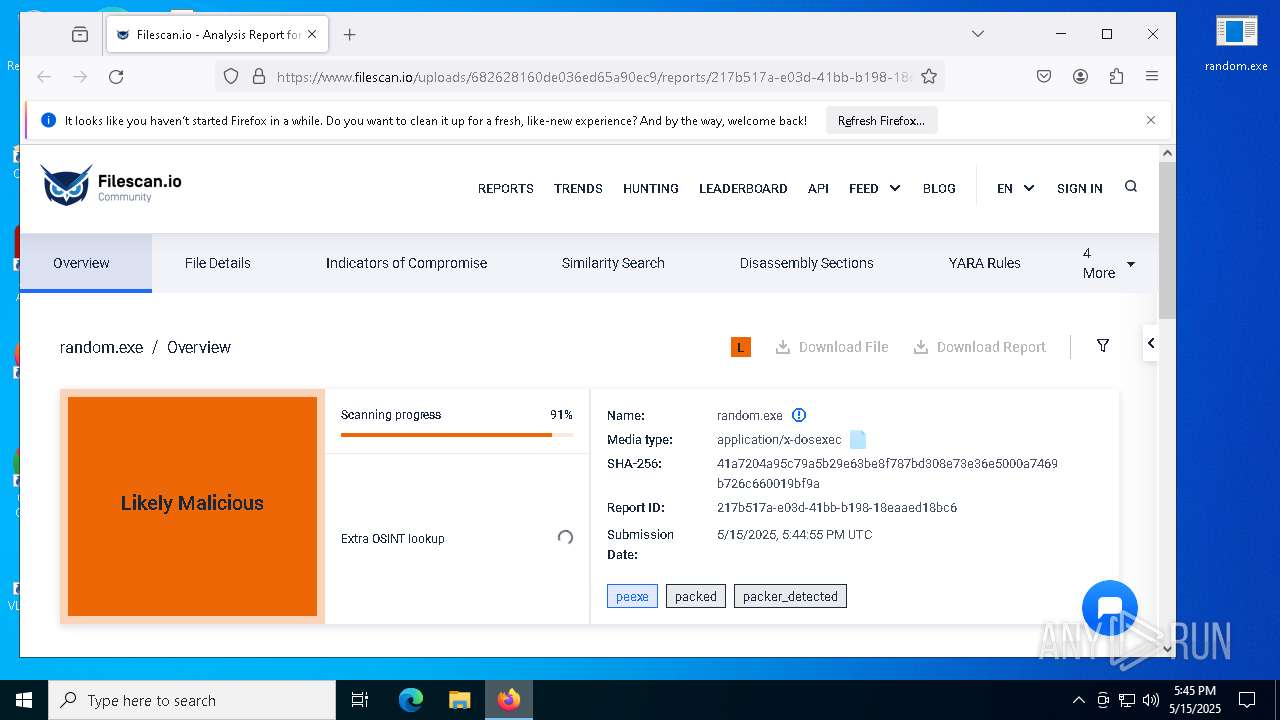Click the orange L verdict badge
This screenshot has width=1280, height=720.
point(741,347)
